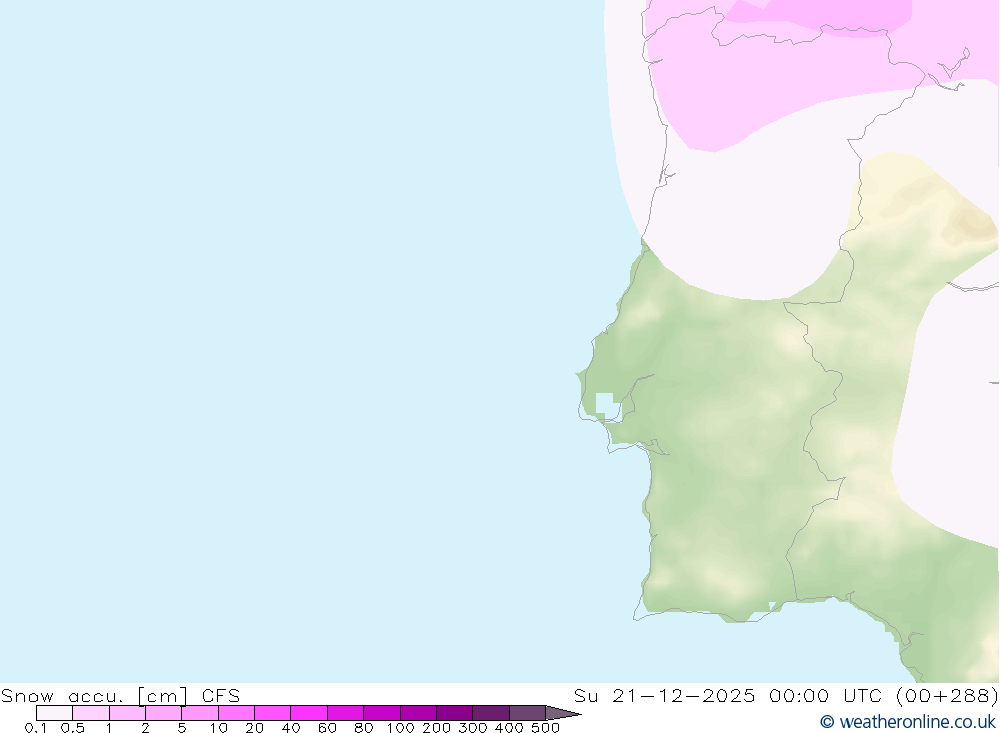This screenshot has height=733, width=1000.
Task: Click the 80–100 cm legend swatch
Action: (381, 713)
